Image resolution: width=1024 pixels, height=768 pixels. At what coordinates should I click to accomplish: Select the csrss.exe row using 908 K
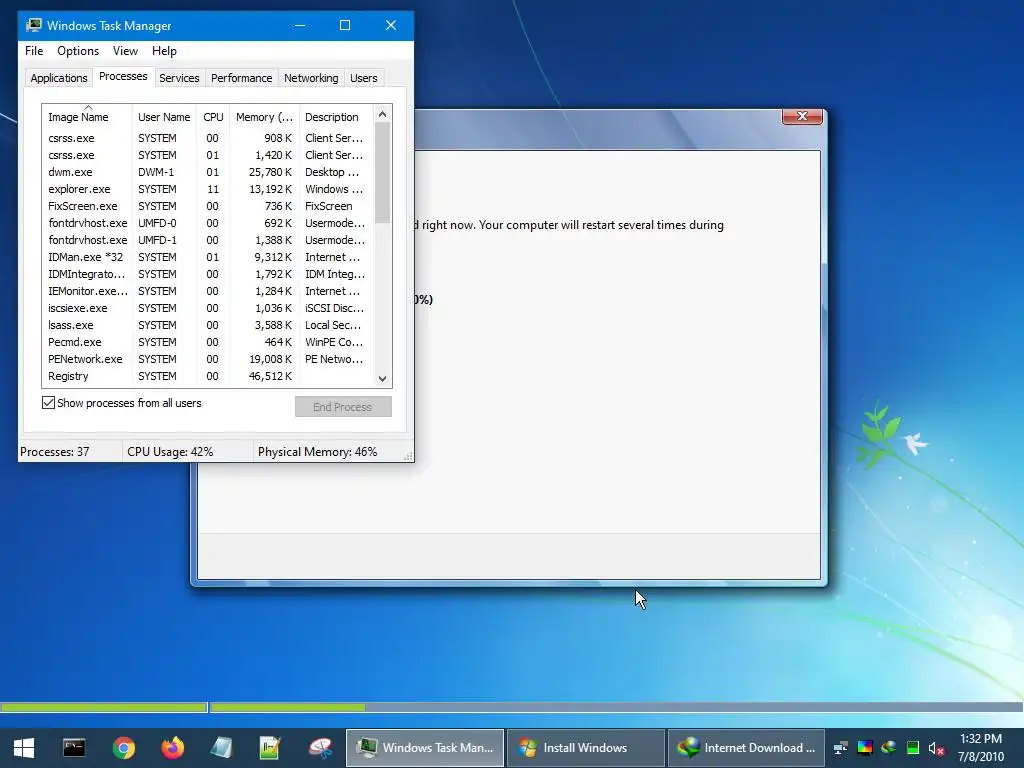pyautogui.click(x=208, y=138)
